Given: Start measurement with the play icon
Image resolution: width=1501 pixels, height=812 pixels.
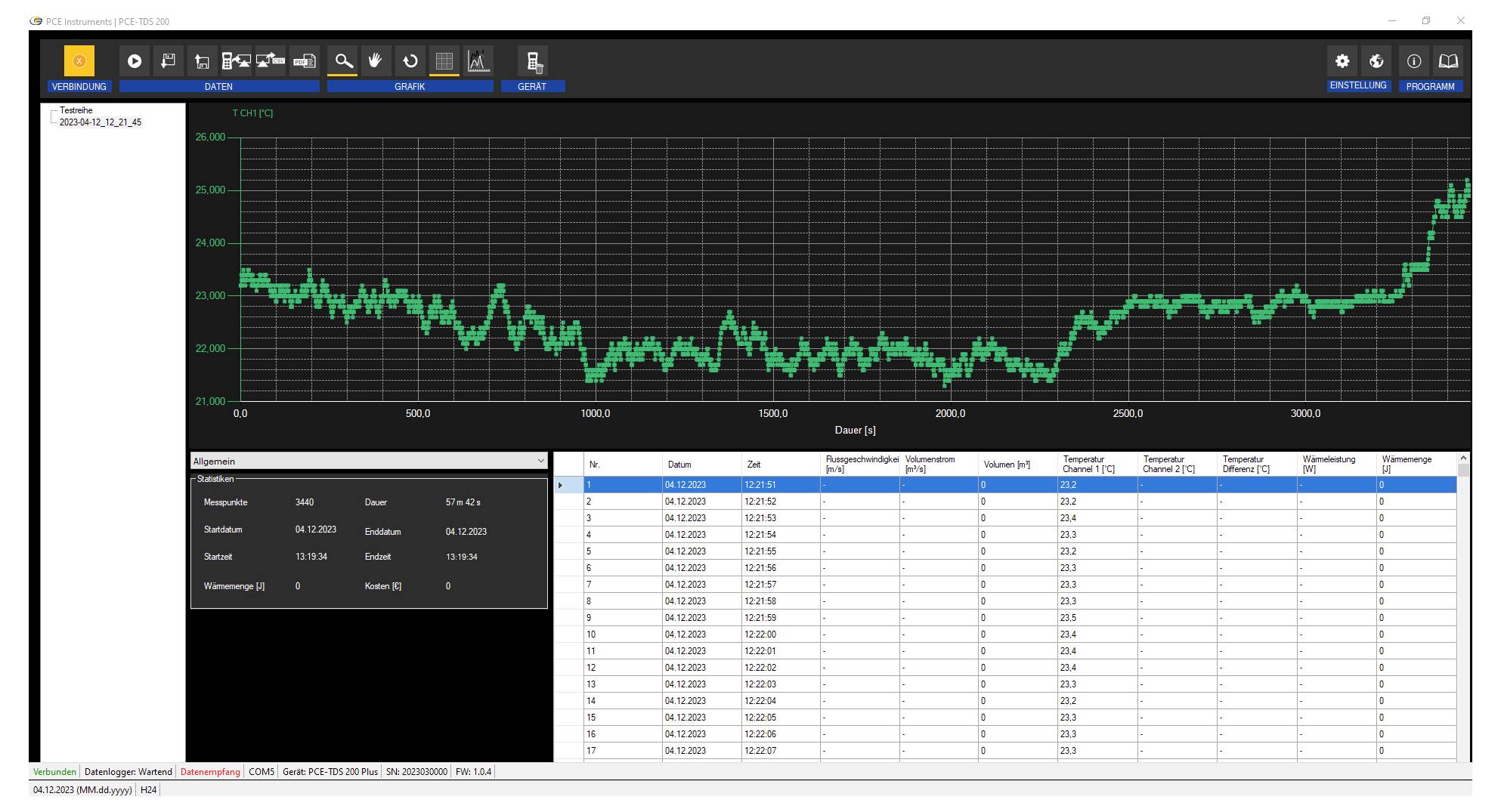Looking at the screenshot, I should pyautogui.click(x=135, y=61).
